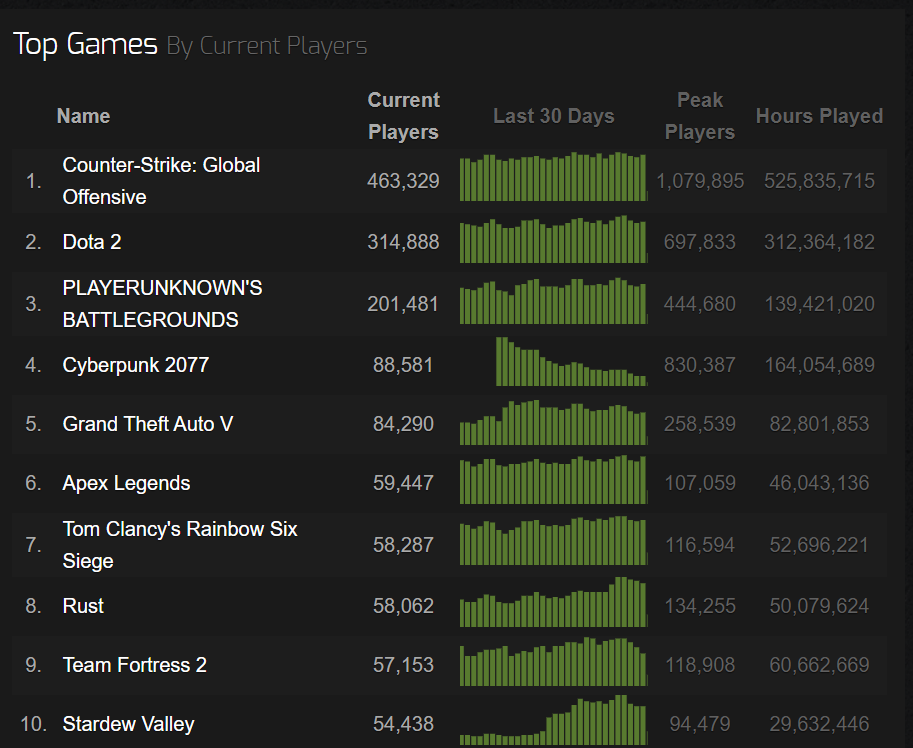Click peak players value 94,479
The image size is (913, 748).
click(x=700, y=724)
